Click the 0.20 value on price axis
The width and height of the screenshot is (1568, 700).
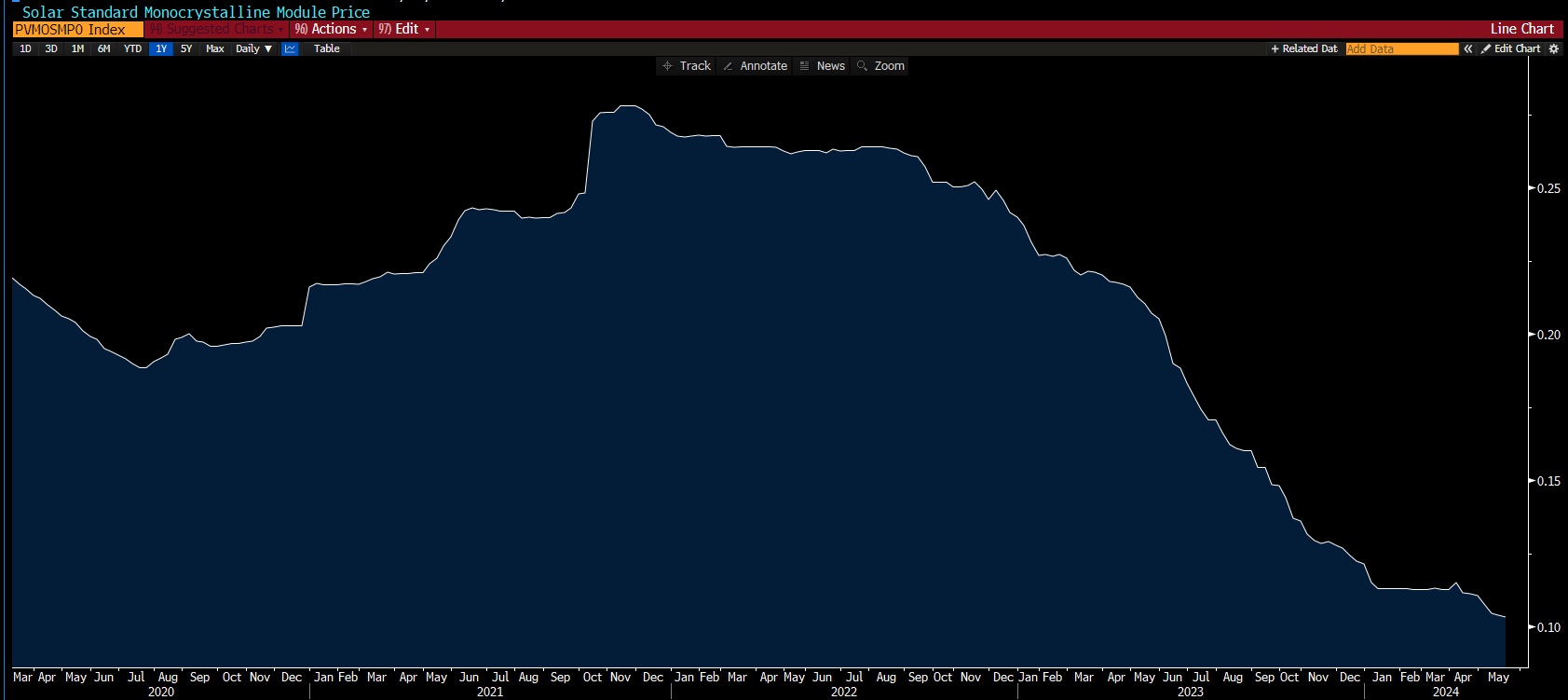pos(1548,335)
